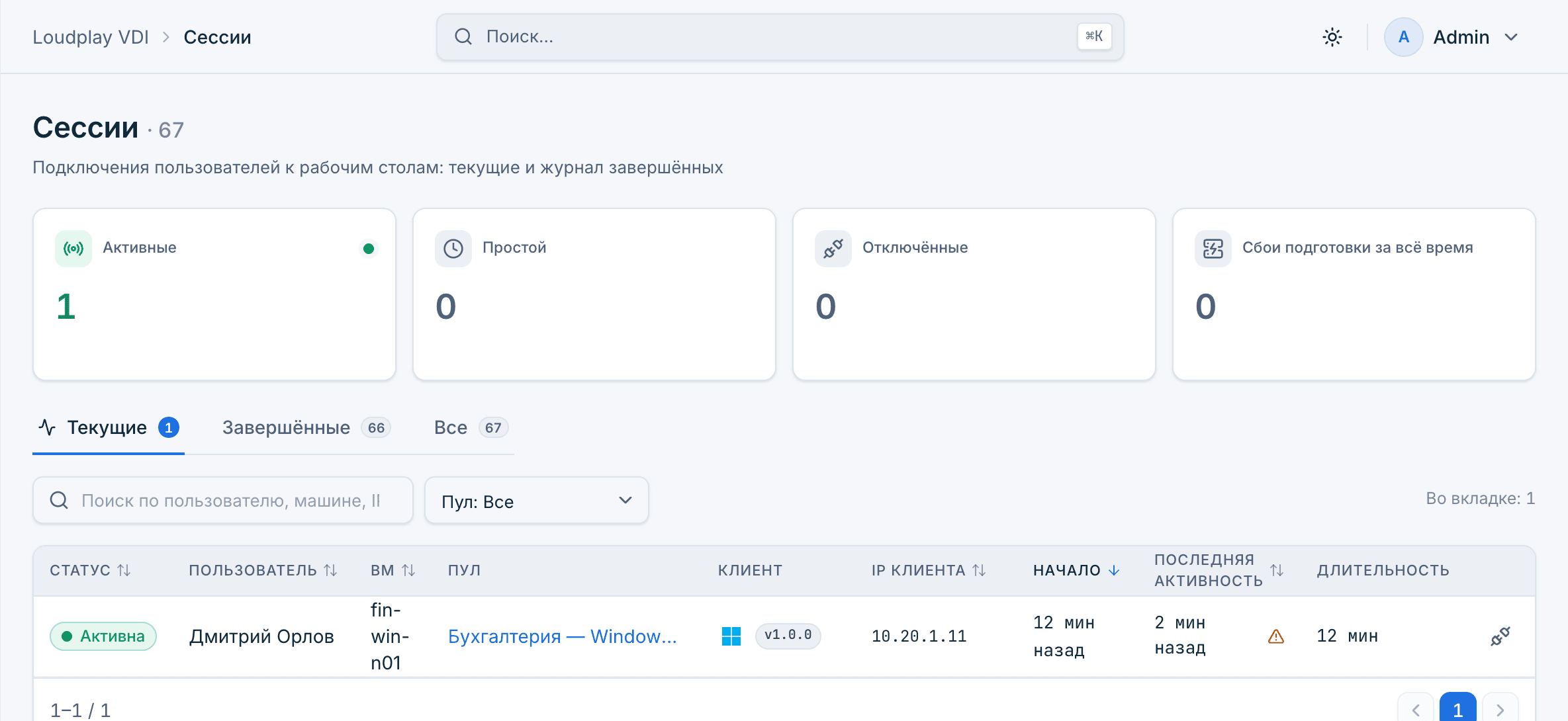Open the Простой sessions card
The width and height of the screenshot is (1568, 721).
(594, 294)
